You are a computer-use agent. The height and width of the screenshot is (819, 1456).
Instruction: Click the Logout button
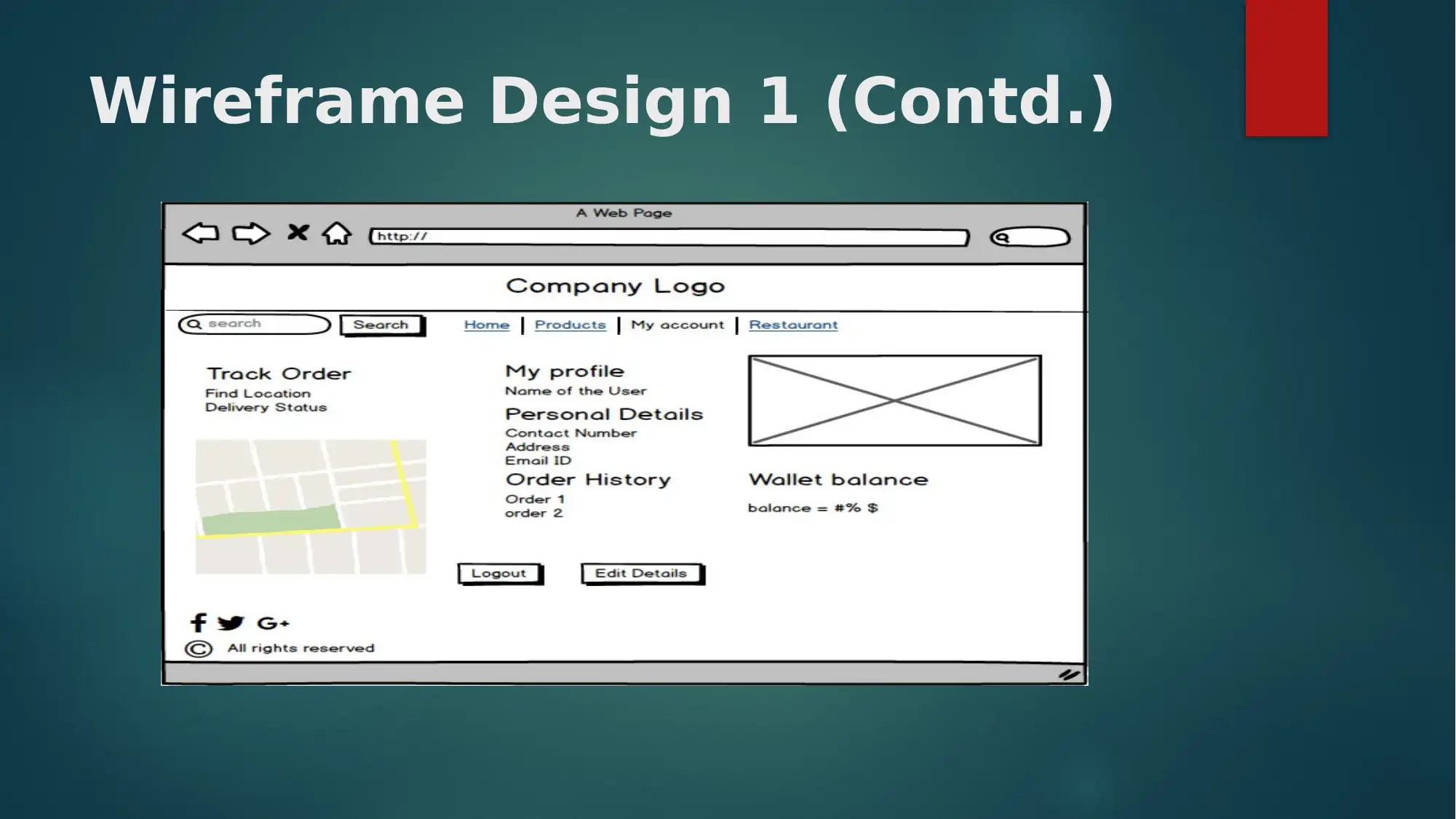(x=500, y=573)
